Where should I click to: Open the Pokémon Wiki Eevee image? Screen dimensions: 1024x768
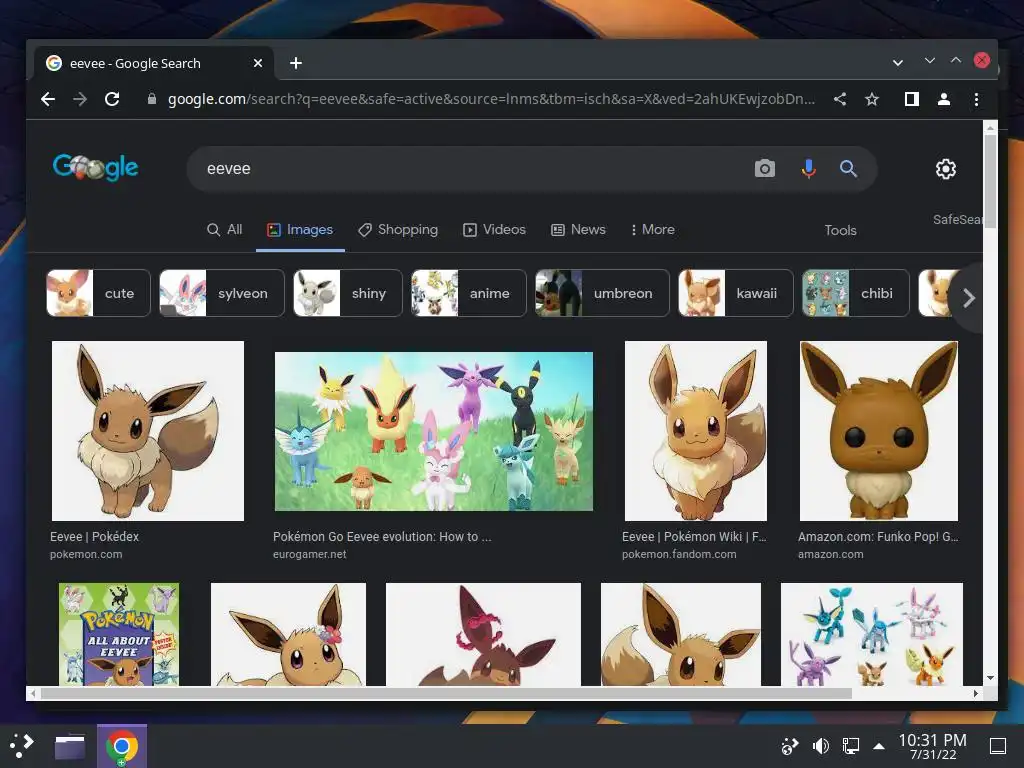[x=696, y=431]
